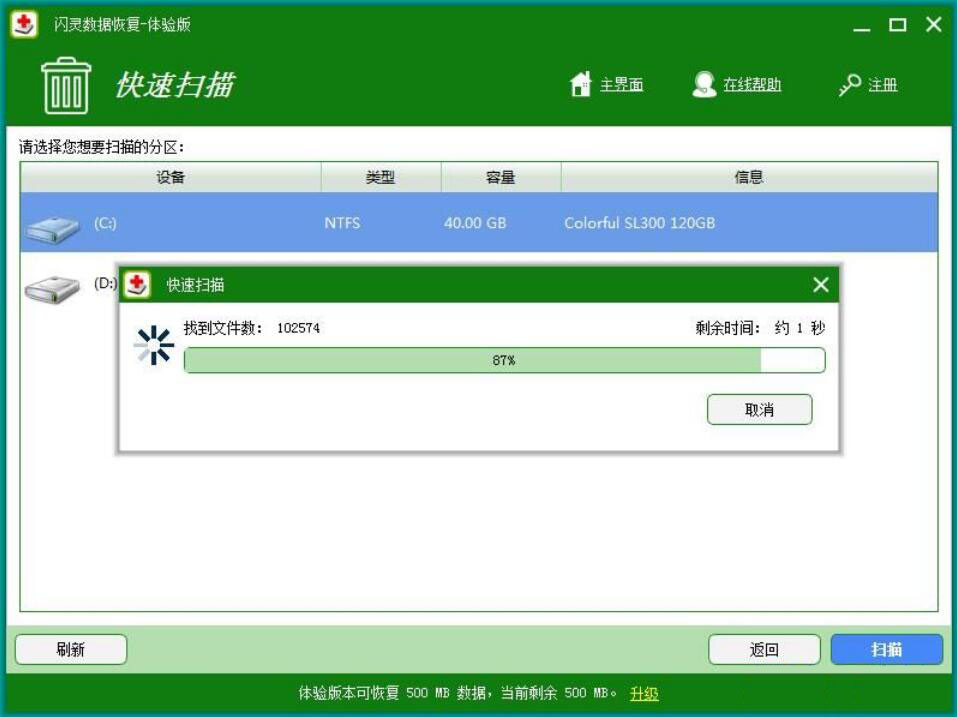Click the trash bin icon beside 快速扫描

pyautogui.click(x=66, y=85)
